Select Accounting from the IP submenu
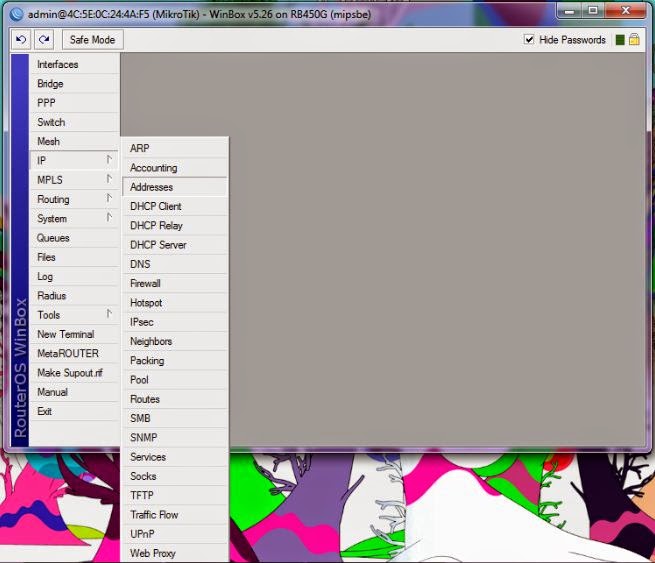The width and height of the screenshot is (655, 563). (175, 167)
